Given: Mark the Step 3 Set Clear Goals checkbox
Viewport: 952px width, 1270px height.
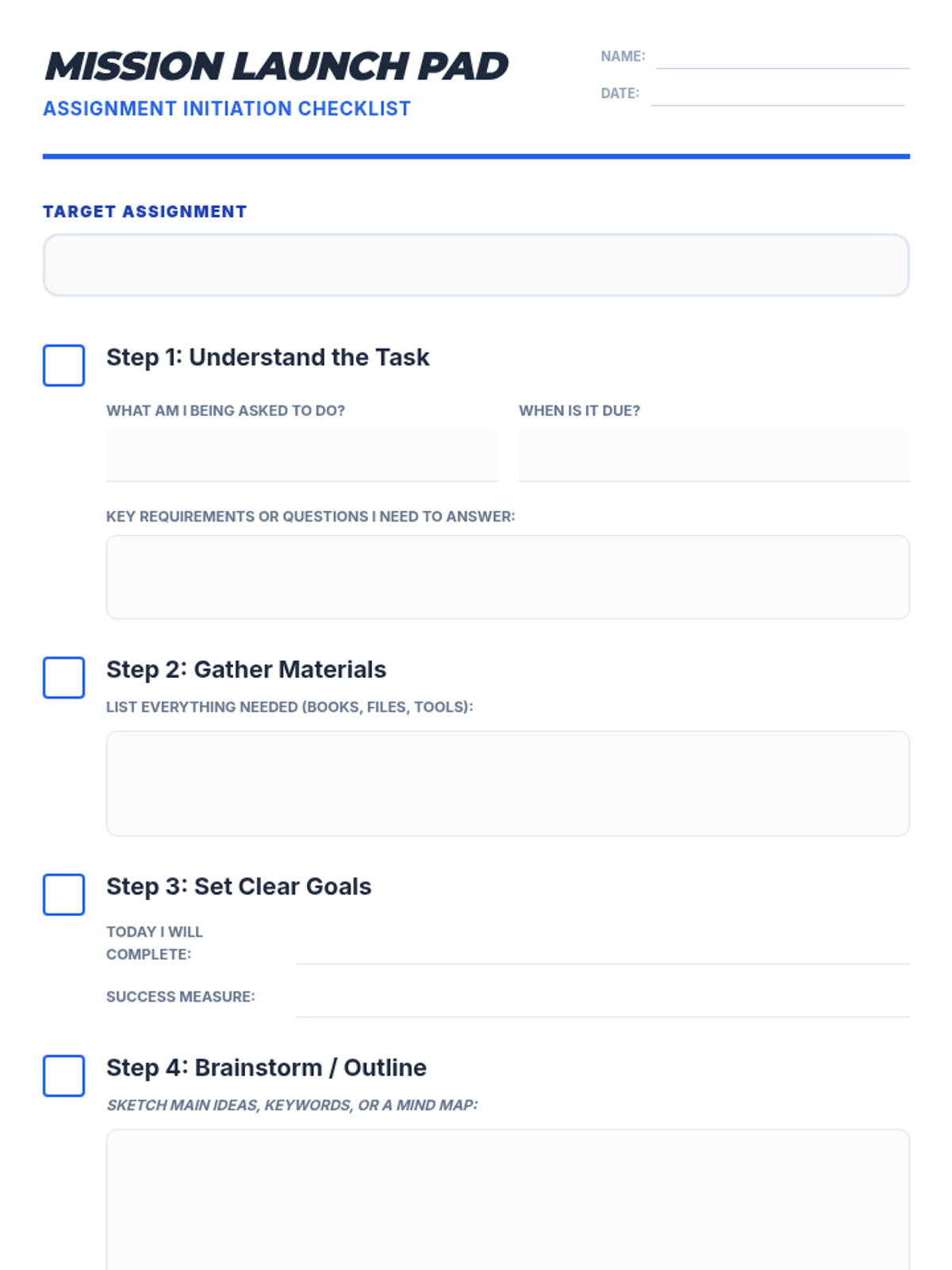Looking at the screenshot, I should [63, 895].
